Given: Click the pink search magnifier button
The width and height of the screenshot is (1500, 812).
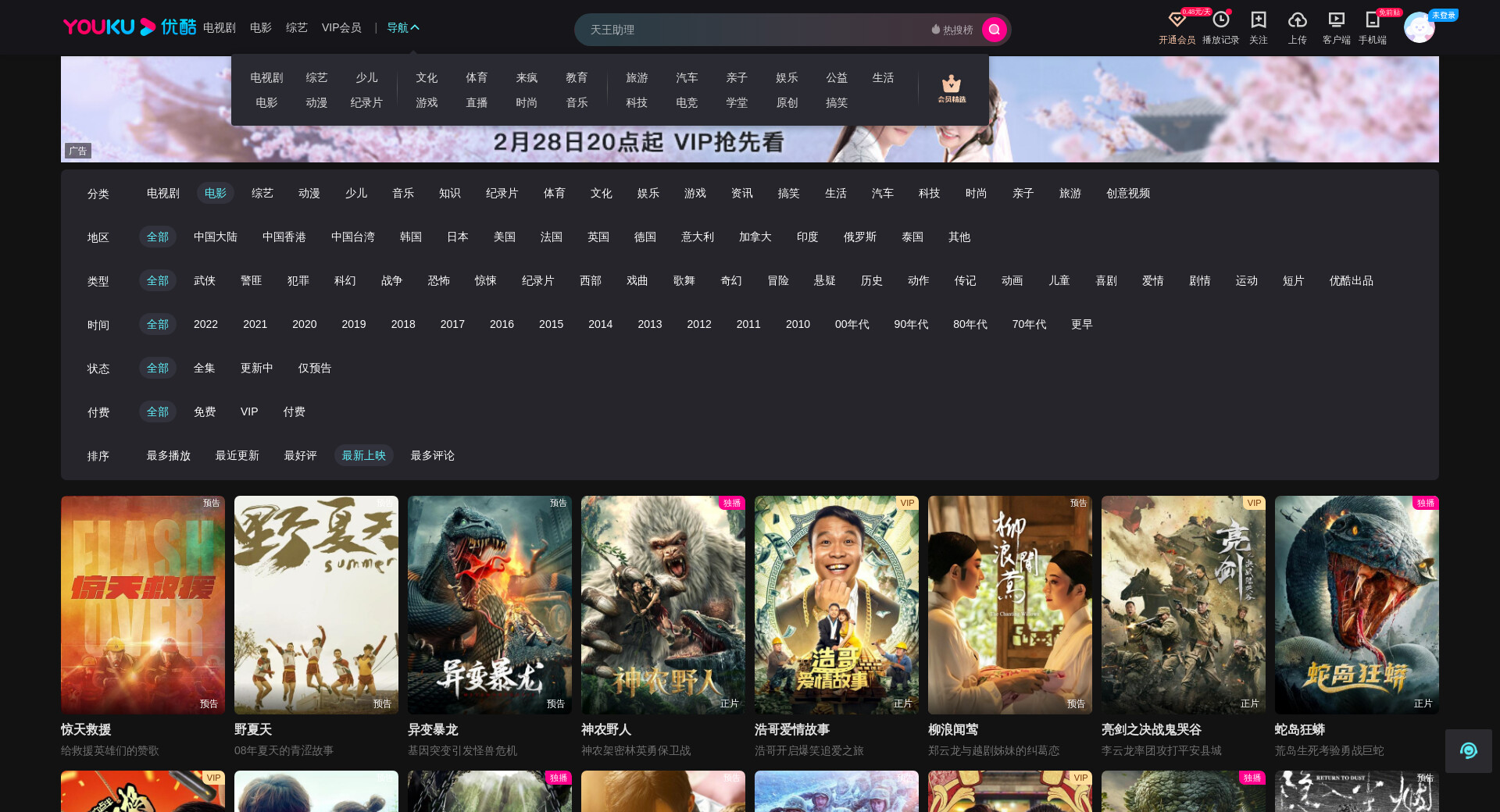Looking at the screenshot, I should pyautogui.click(x=994, y=30).
